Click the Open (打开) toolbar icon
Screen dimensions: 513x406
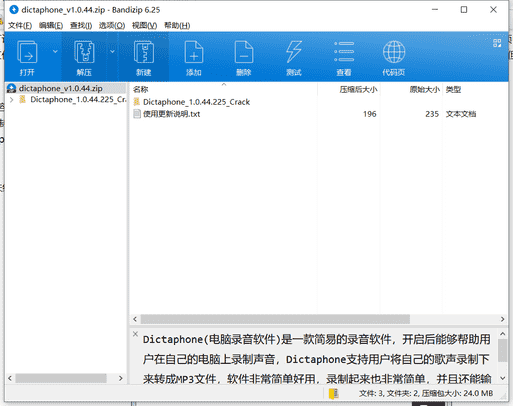(x=27, y=52)
